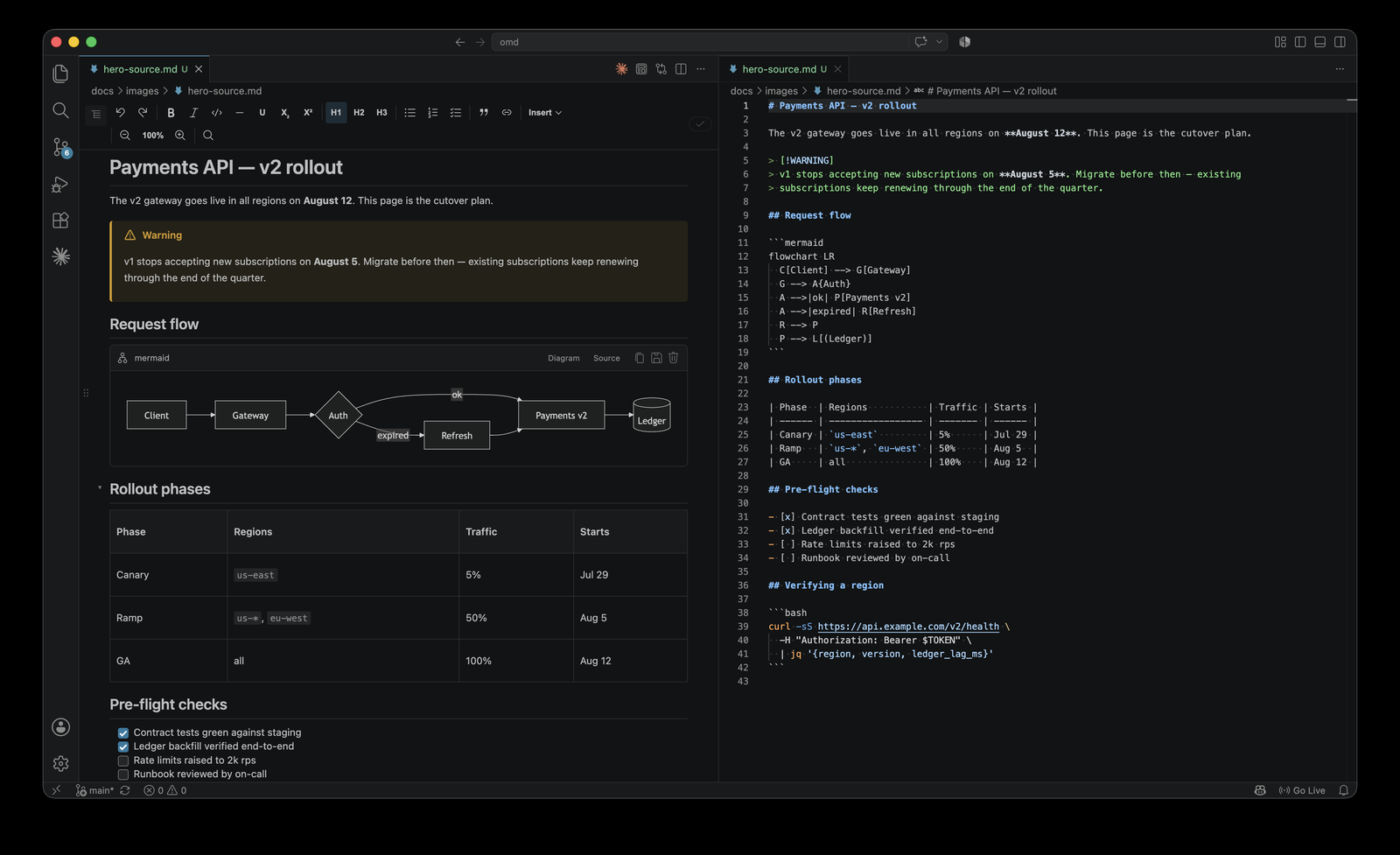Open Manage gear in activity bar

(60, 764)
